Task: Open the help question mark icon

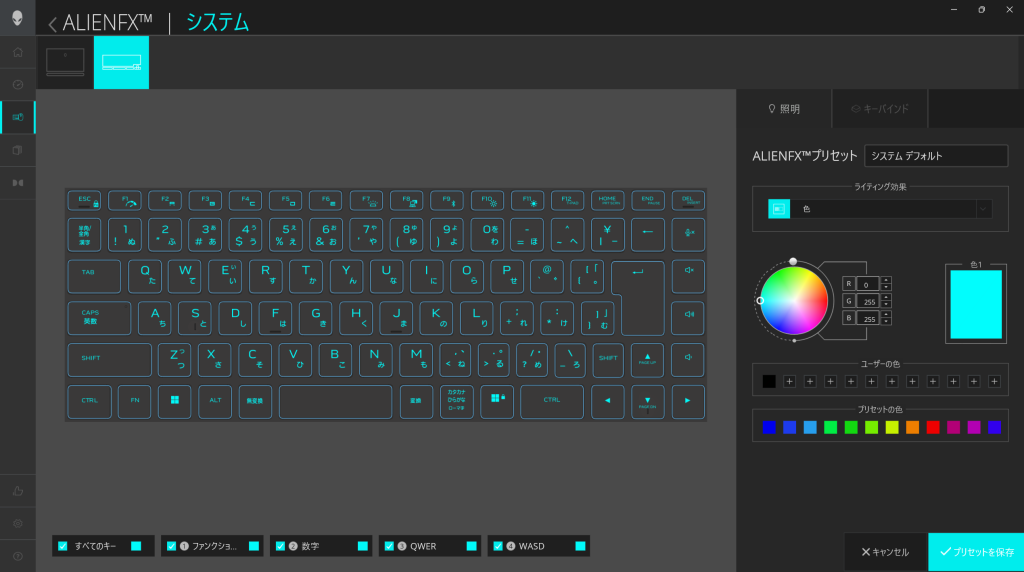Action: coord(17,556)
